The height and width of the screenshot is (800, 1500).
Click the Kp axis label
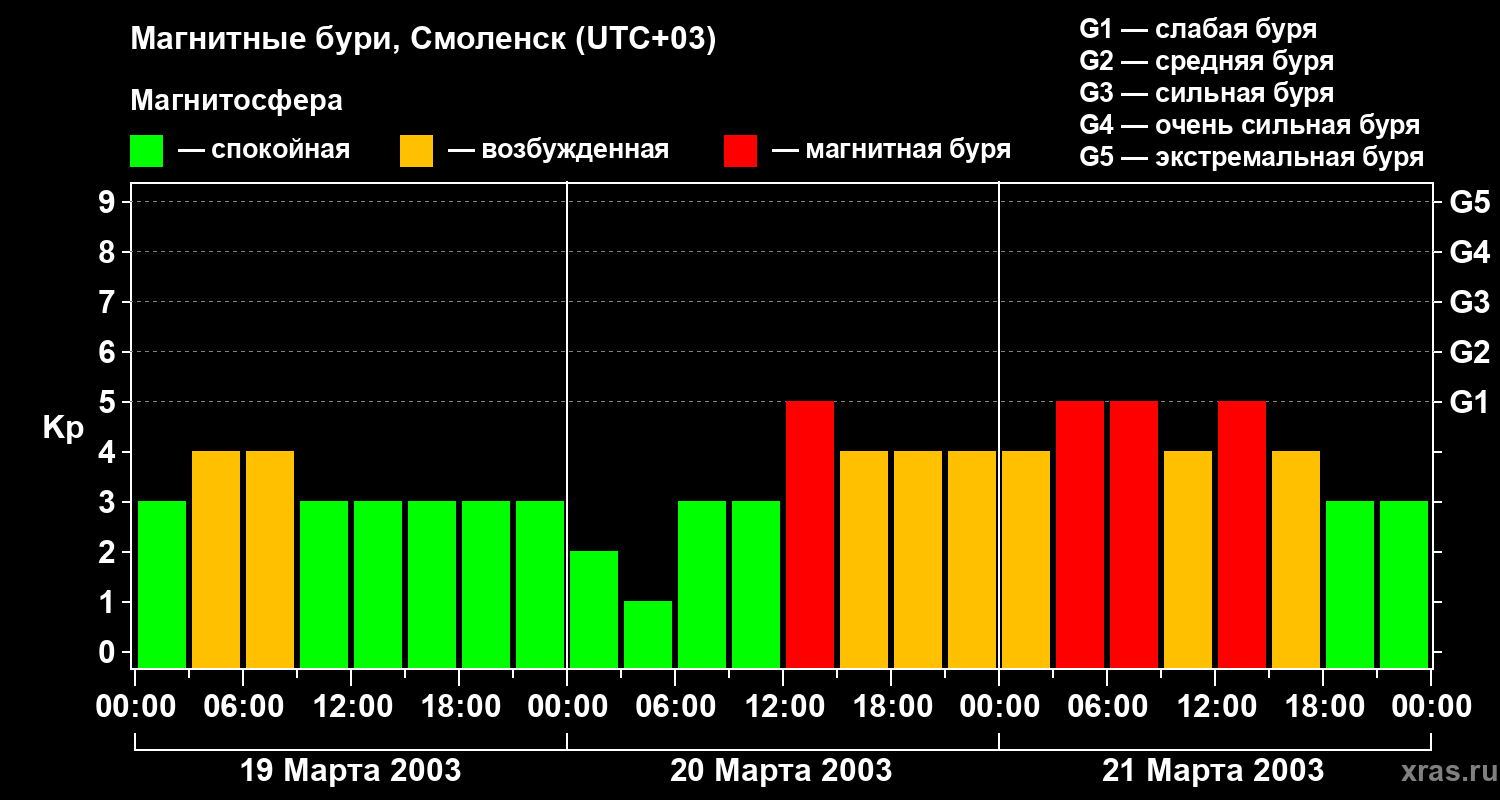point(63,429)
